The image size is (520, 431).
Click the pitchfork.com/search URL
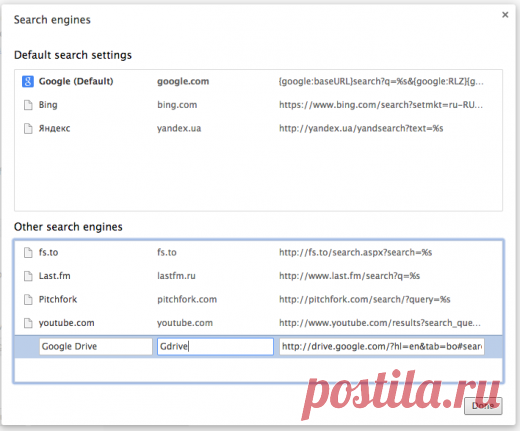(365, 299)
